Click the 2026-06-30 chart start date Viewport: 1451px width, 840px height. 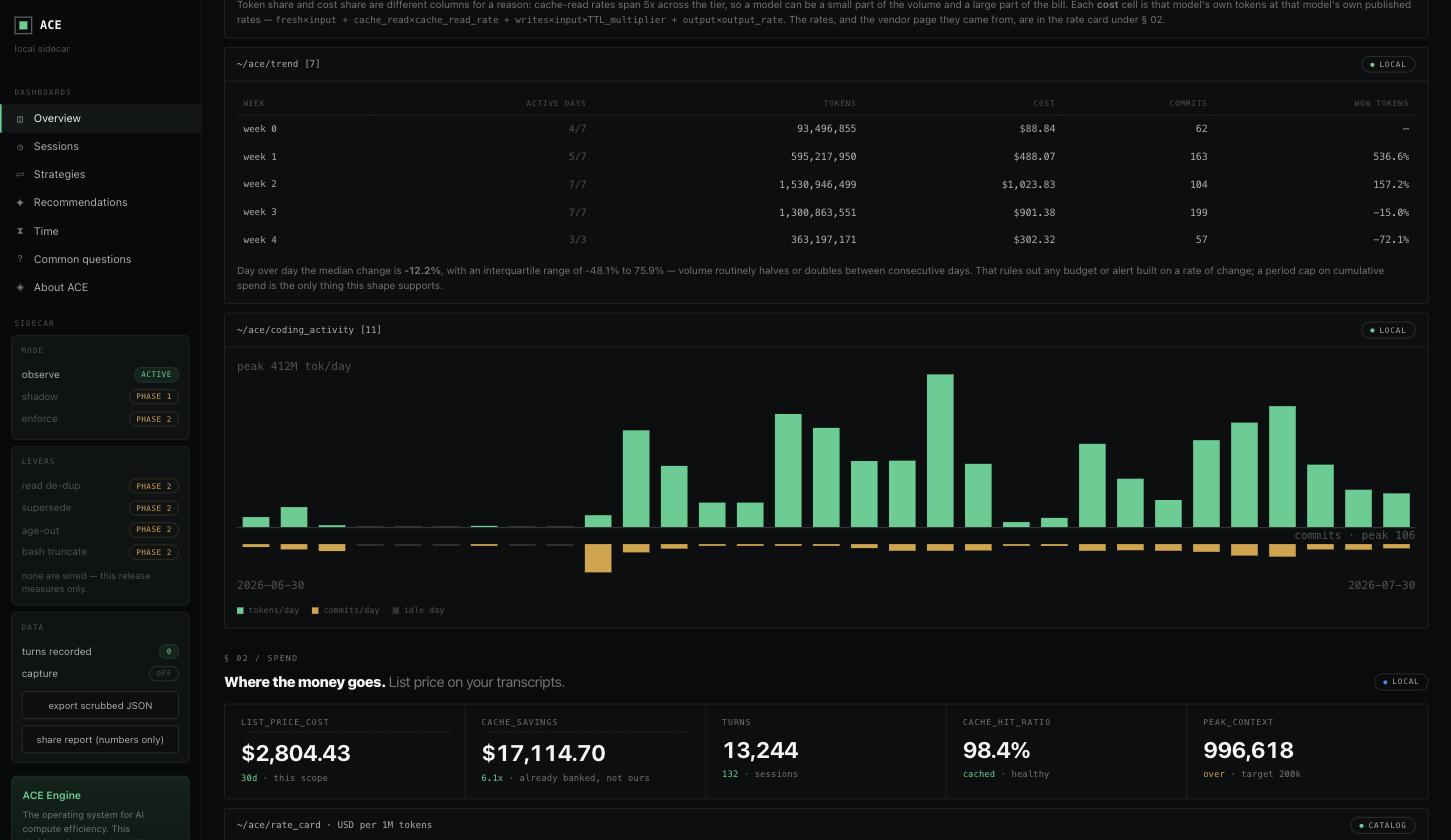click(x=270, y=586)
